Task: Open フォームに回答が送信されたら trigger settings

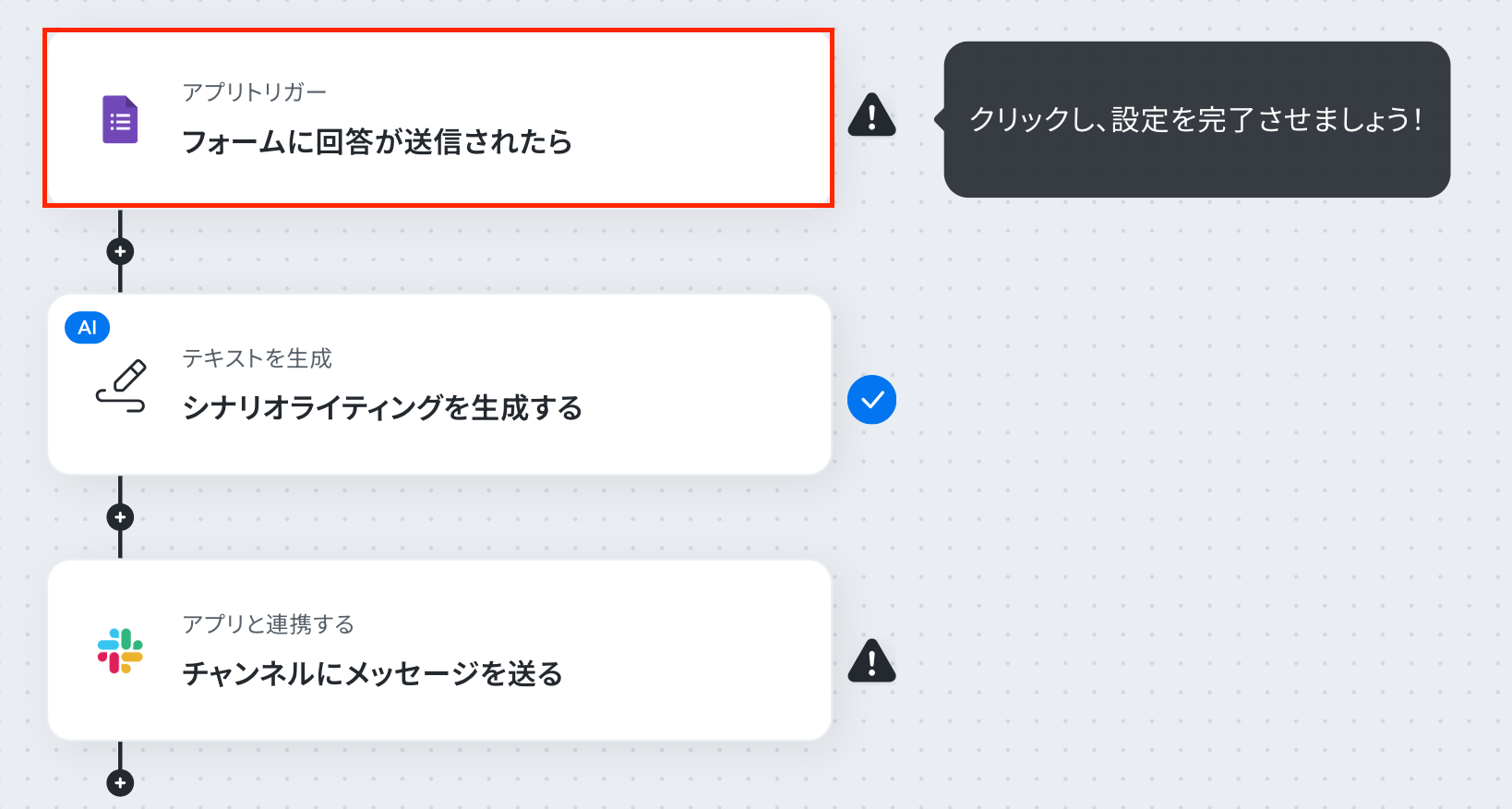Action: (x=438, y=117)
